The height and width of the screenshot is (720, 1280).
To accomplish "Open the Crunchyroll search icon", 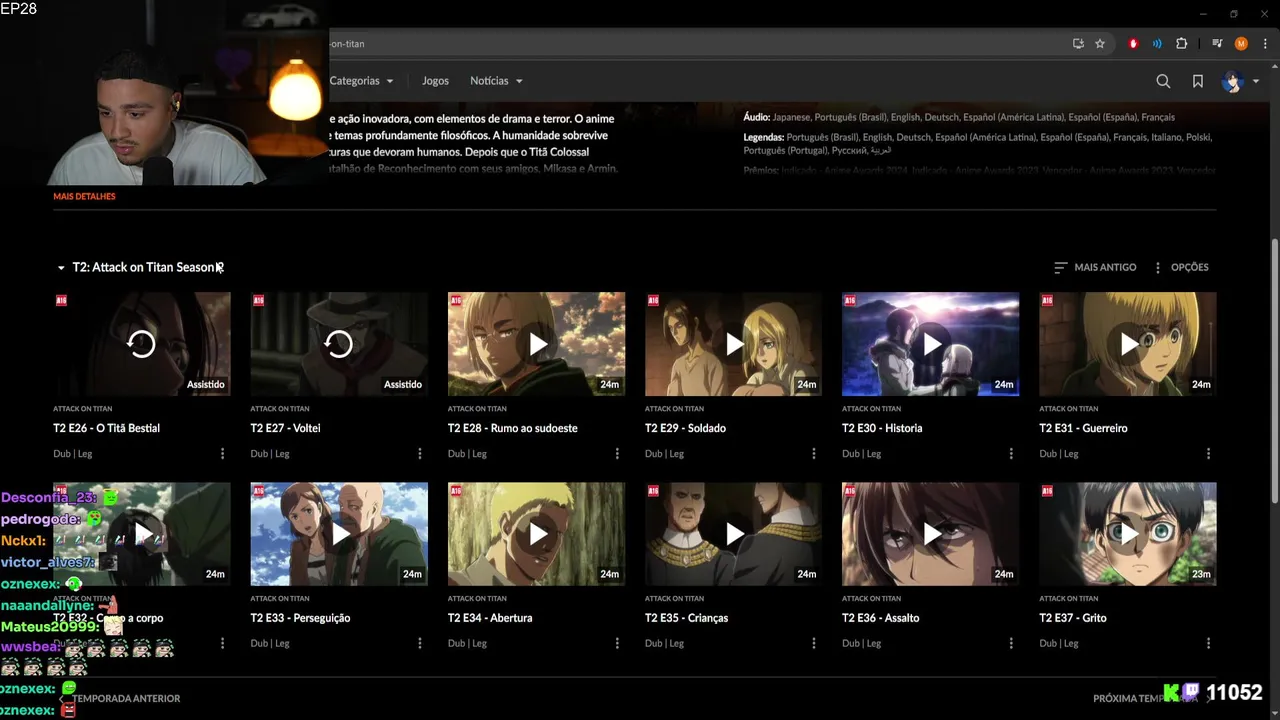I will coord(1163,81).
